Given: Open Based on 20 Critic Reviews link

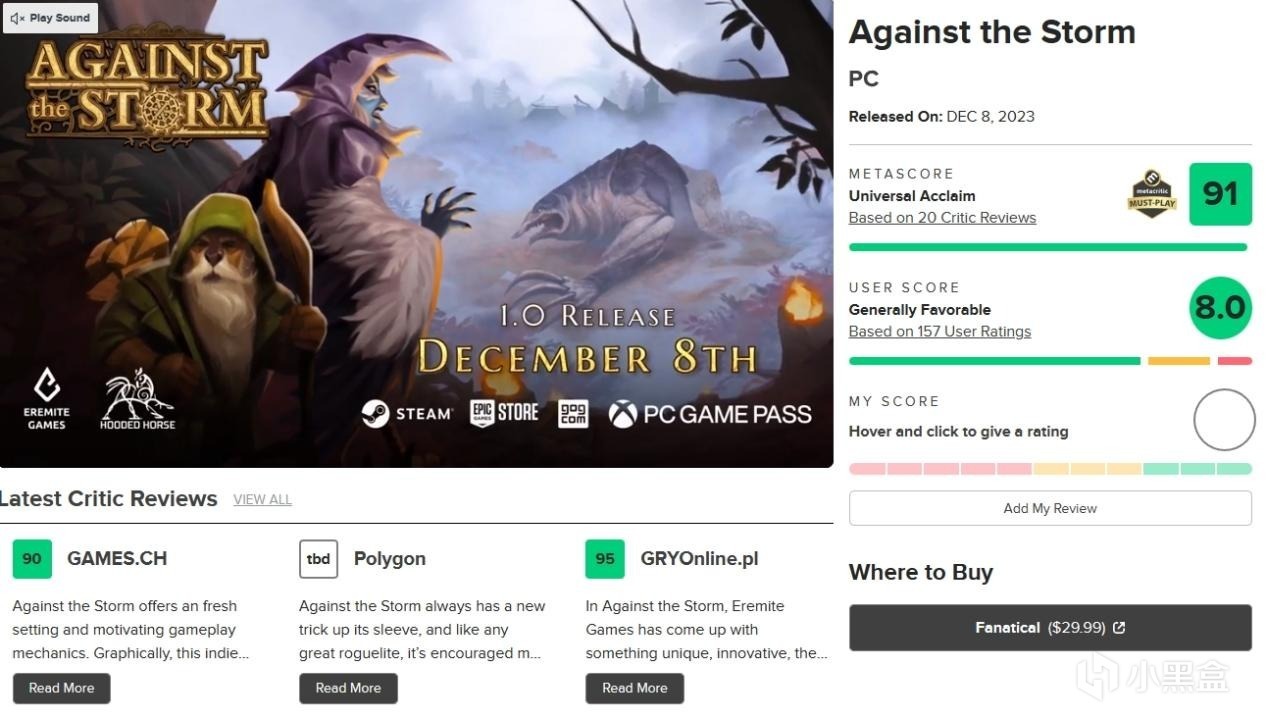Looking at the screenshot, I should click(942, 218).
